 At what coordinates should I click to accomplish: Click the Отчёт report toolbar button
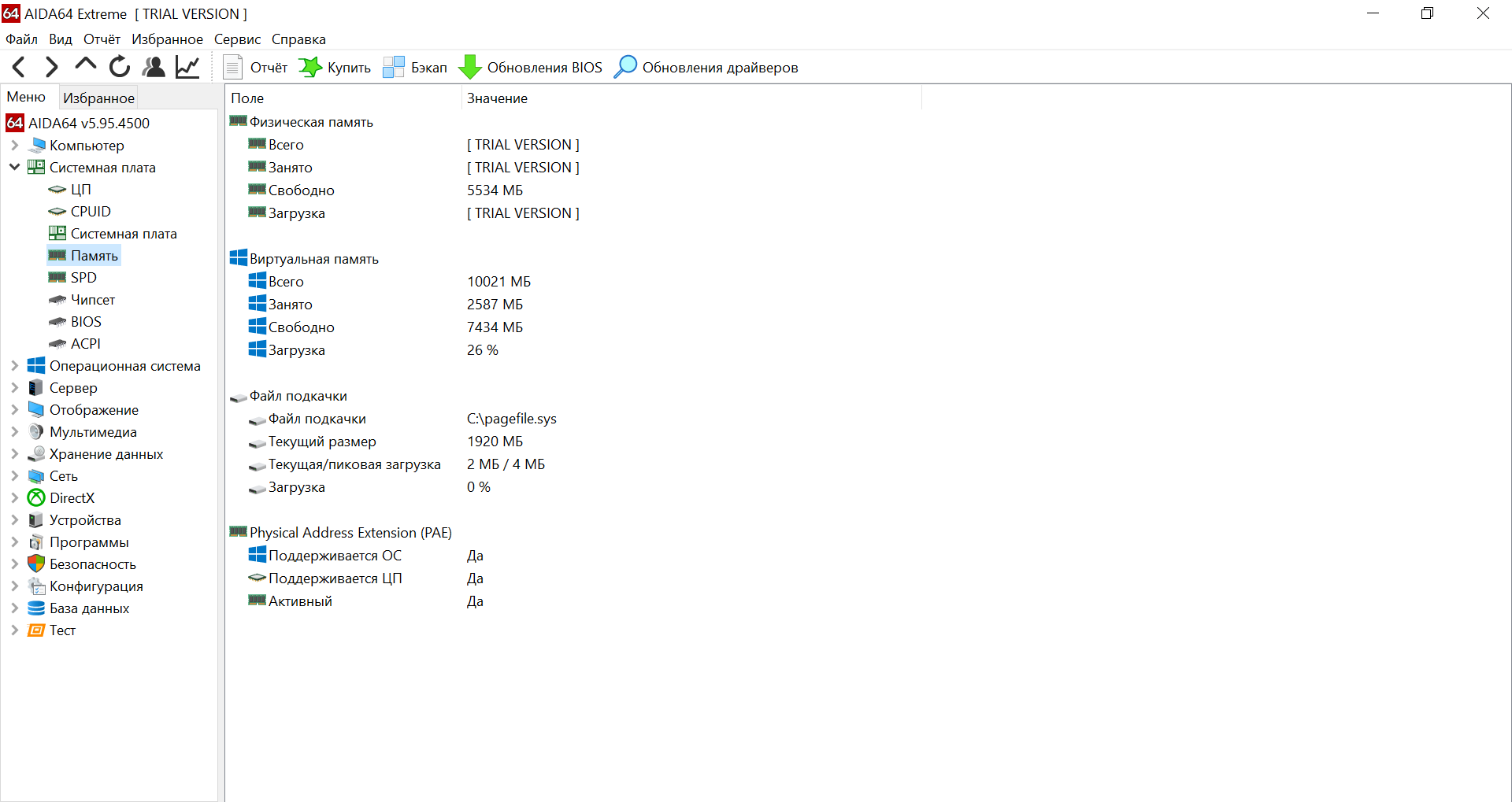click(255, 67)
